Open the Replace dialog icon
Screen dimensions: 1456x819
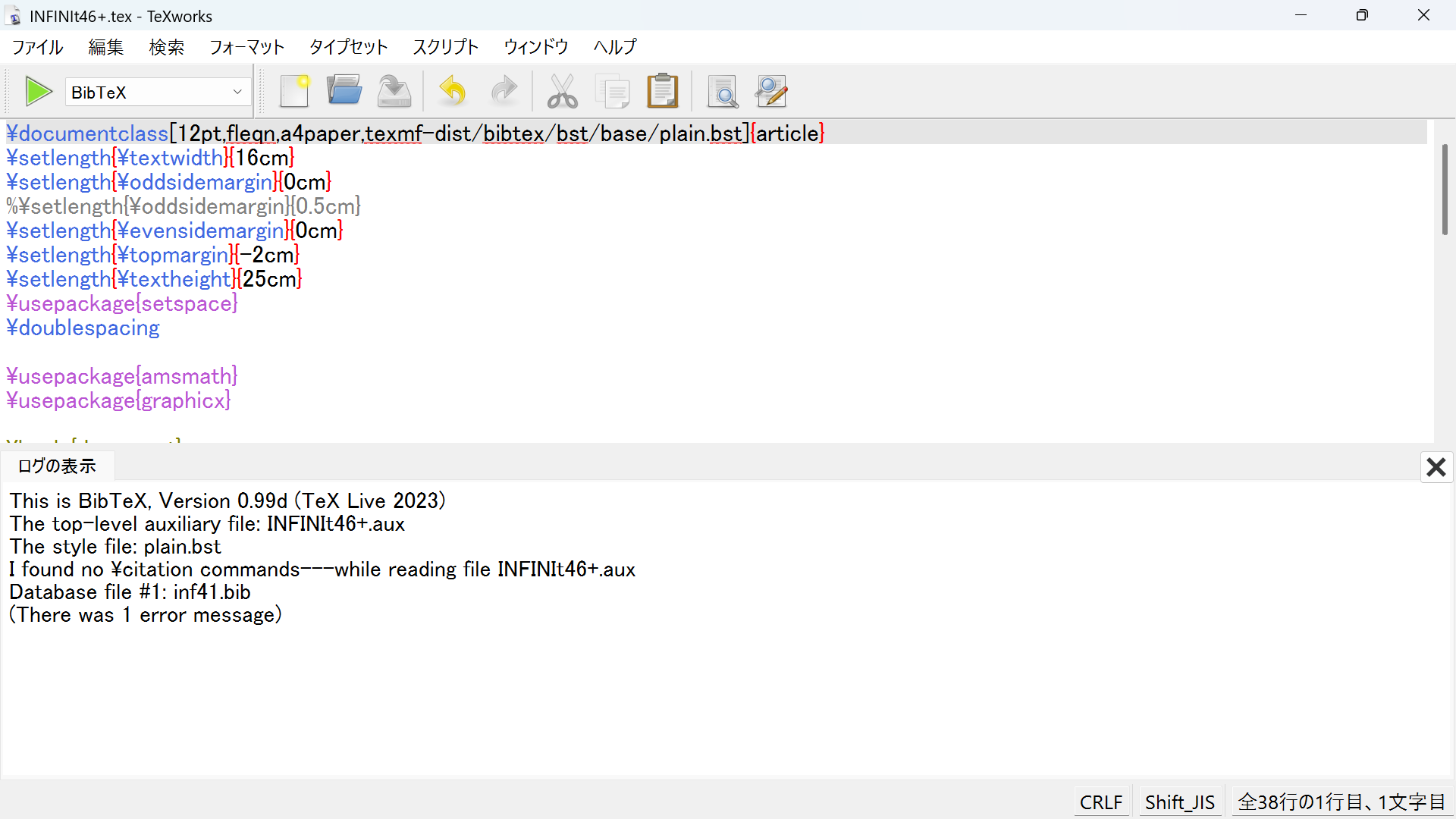coord(772,92)
